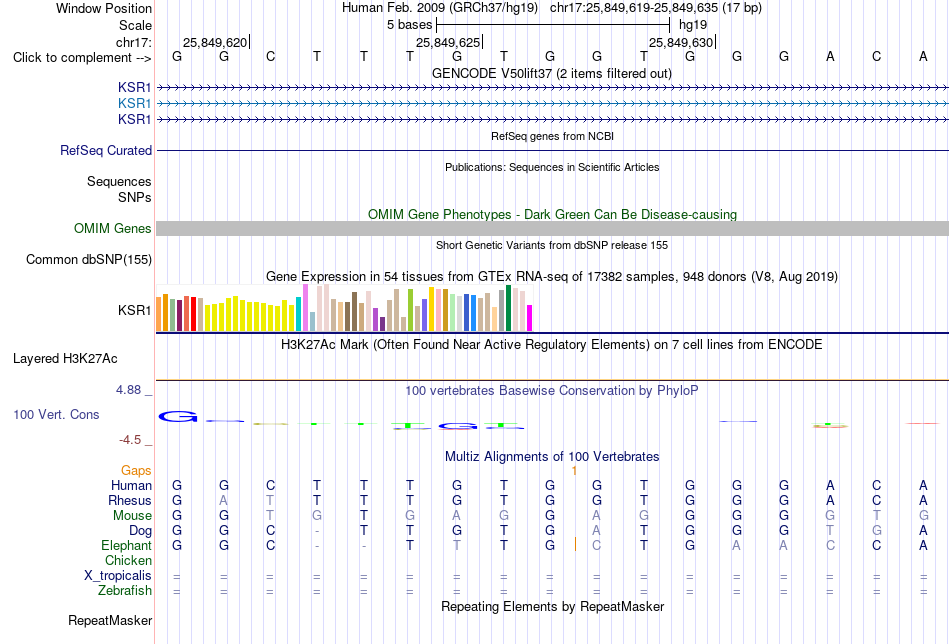Viewport: 950px width, 644px height.
Task: Click the KSR1 label beside the GTEx bar chart
Action: tap(135, 310)
